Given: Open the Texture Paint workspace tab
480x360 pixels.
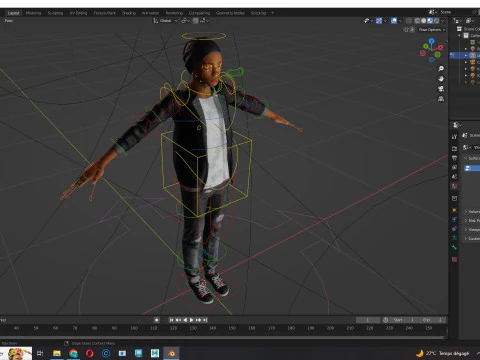Looking at the screenshot, I should (104, 13).
